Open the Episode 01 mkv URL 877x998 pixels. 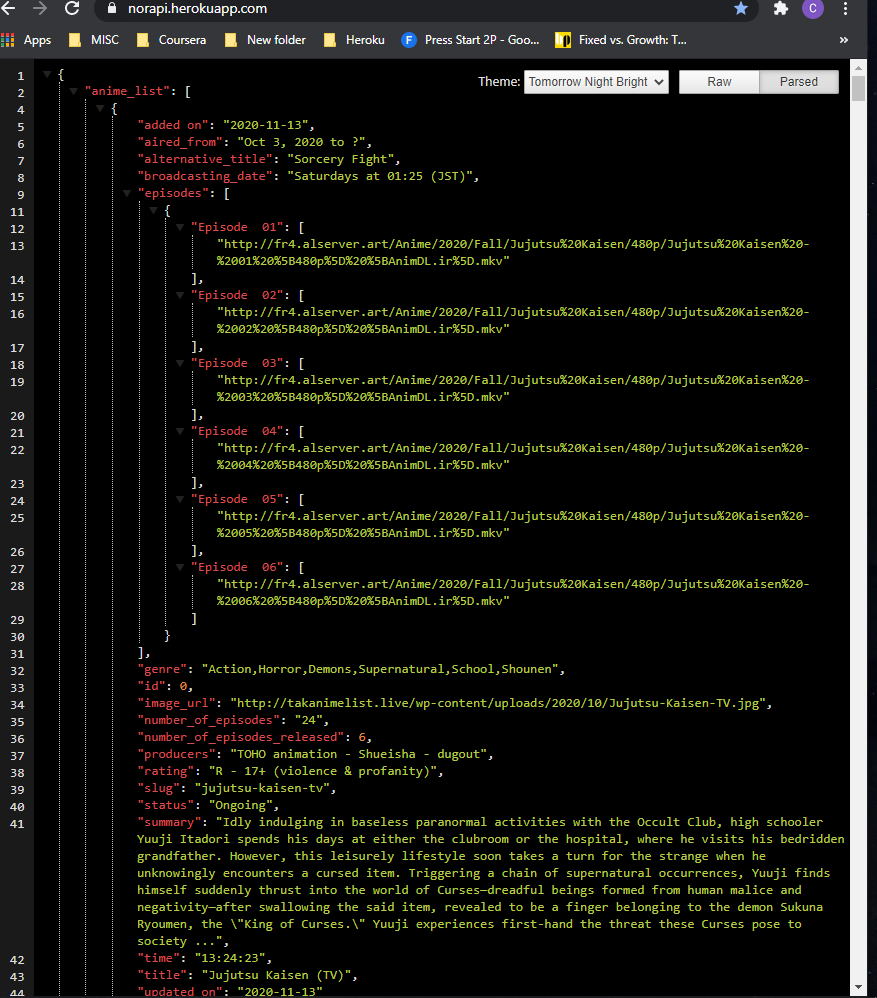[513, 253]
